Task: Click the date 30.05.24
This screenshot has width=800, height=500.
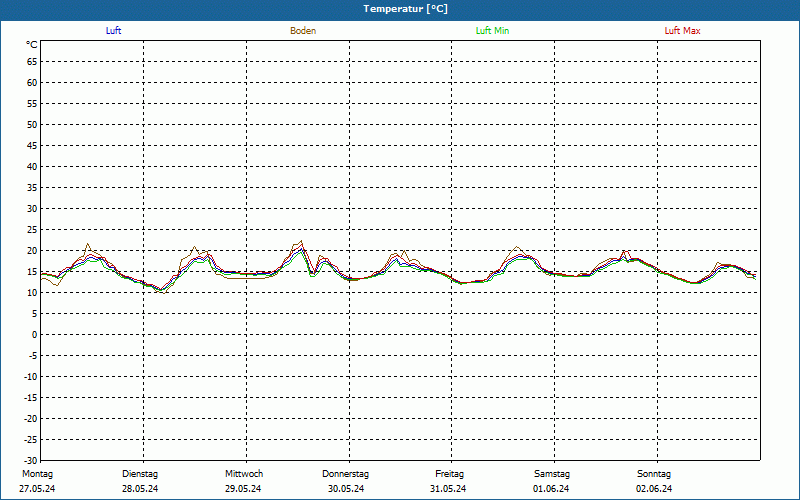Action: coord(346,489)
